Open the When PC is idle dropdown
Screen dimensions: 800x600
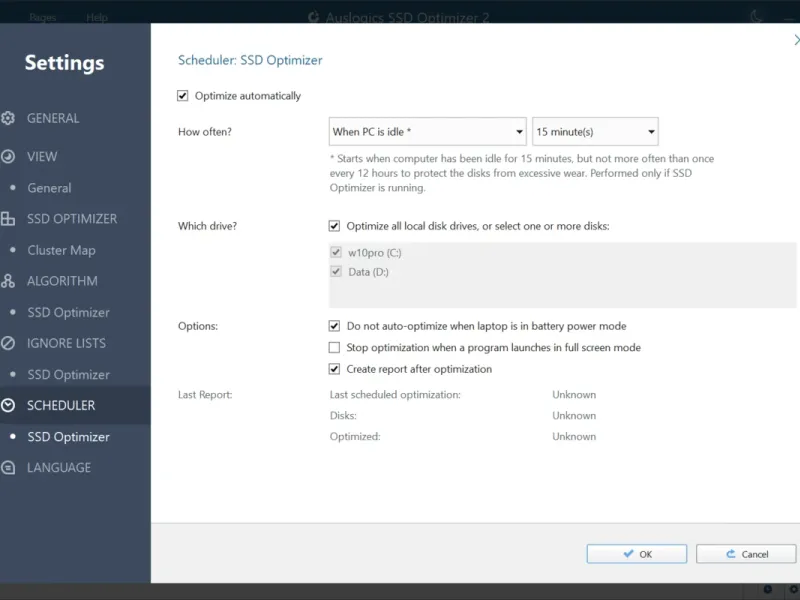click(428, 132)
